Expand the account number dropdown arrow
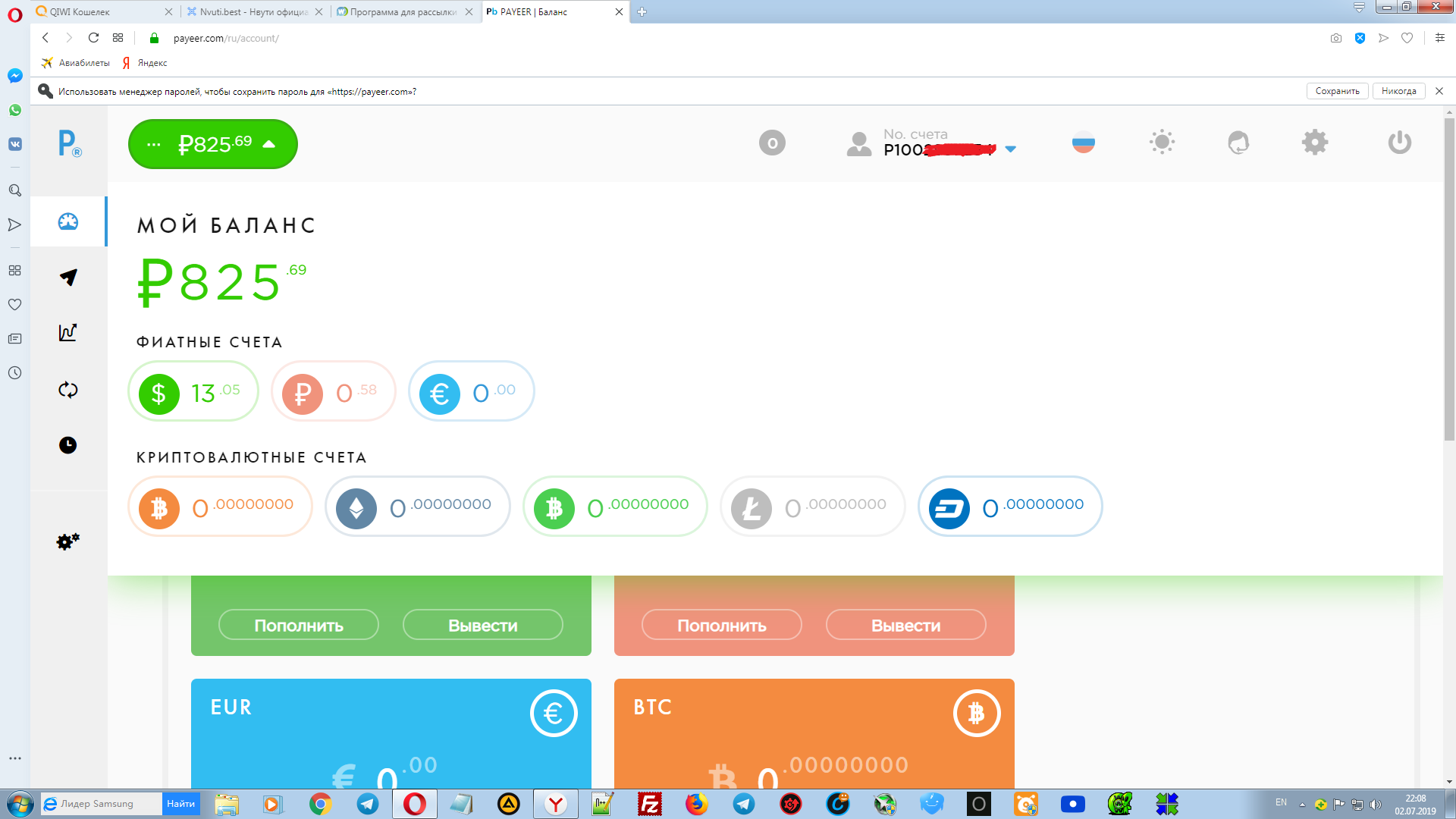The image size is (1456, 819). coord(1010,149)
